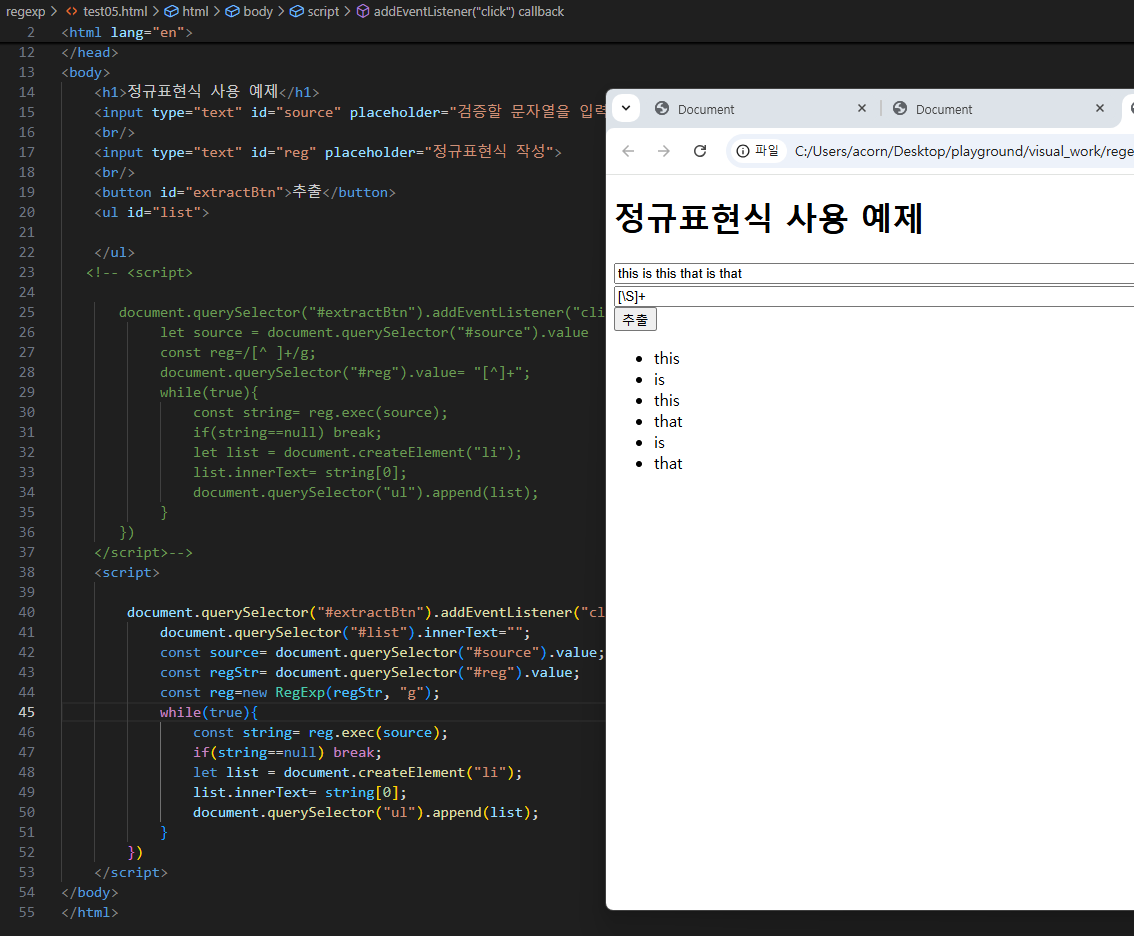Click the first 'this' list item

(666, 359)
